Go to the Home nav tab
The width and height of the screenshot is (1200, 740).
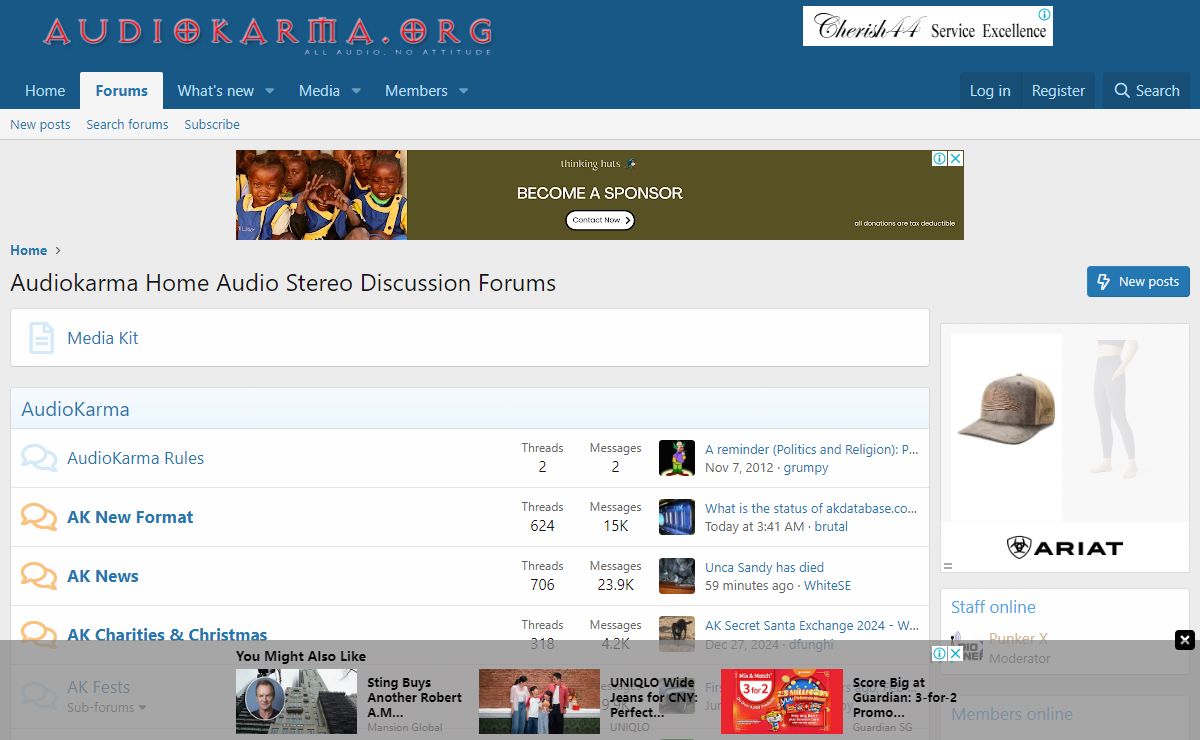point(45,91)
